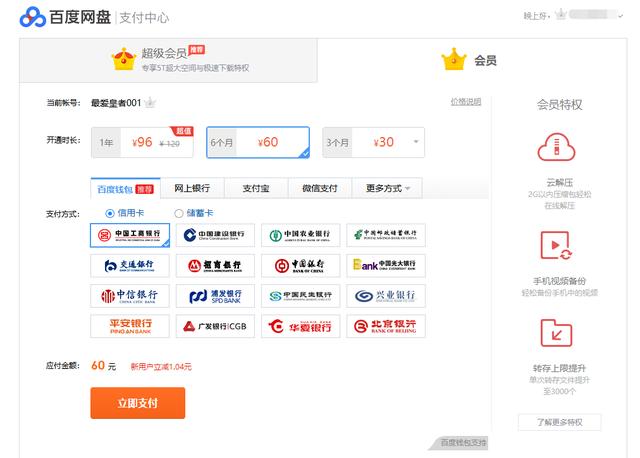Click the 支付中心 header text
Screen dimensions: 640x458
pyautogui.click(x=144, y=18)
